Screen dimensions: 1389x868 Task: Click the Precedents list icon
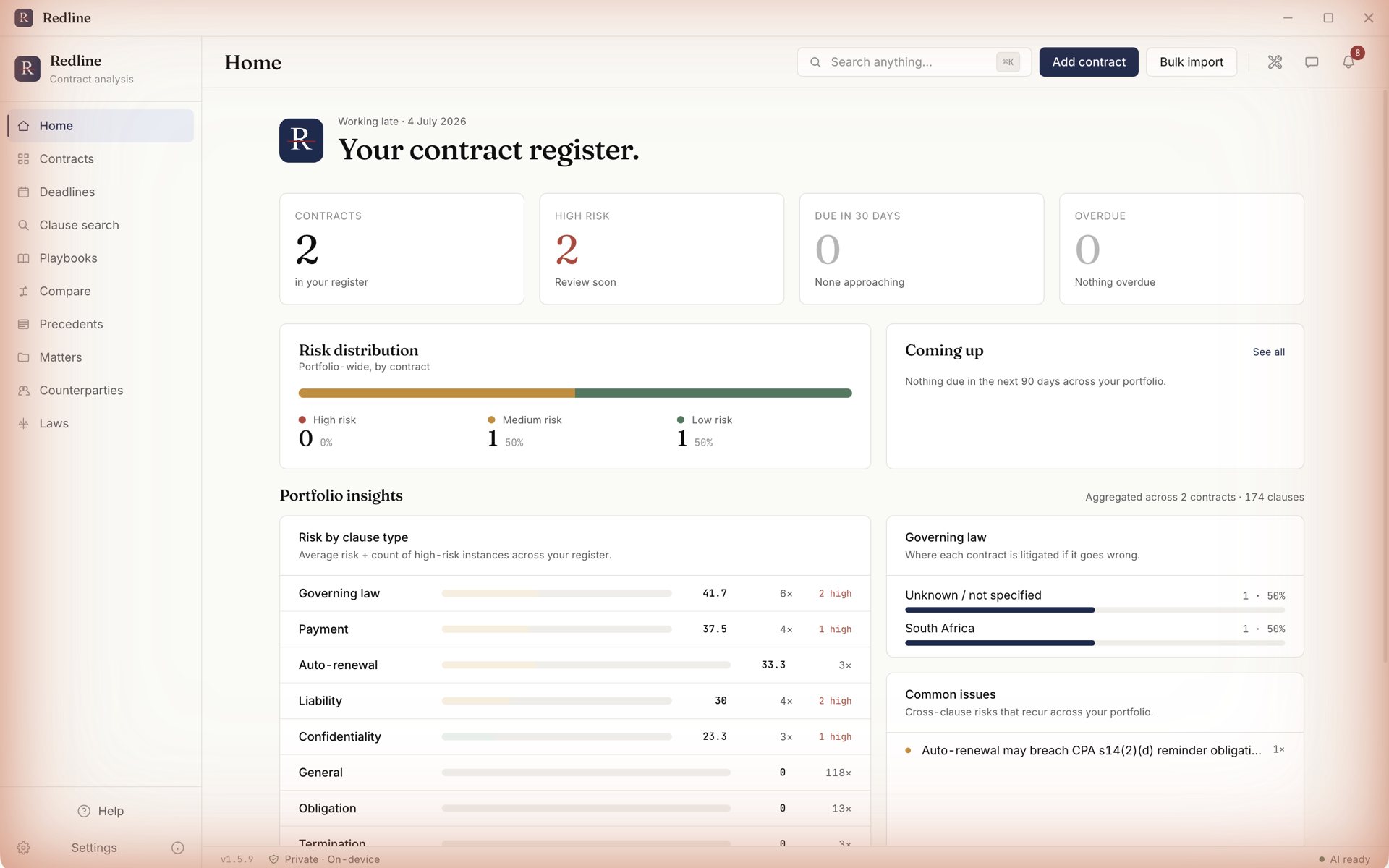coord(24,324)
